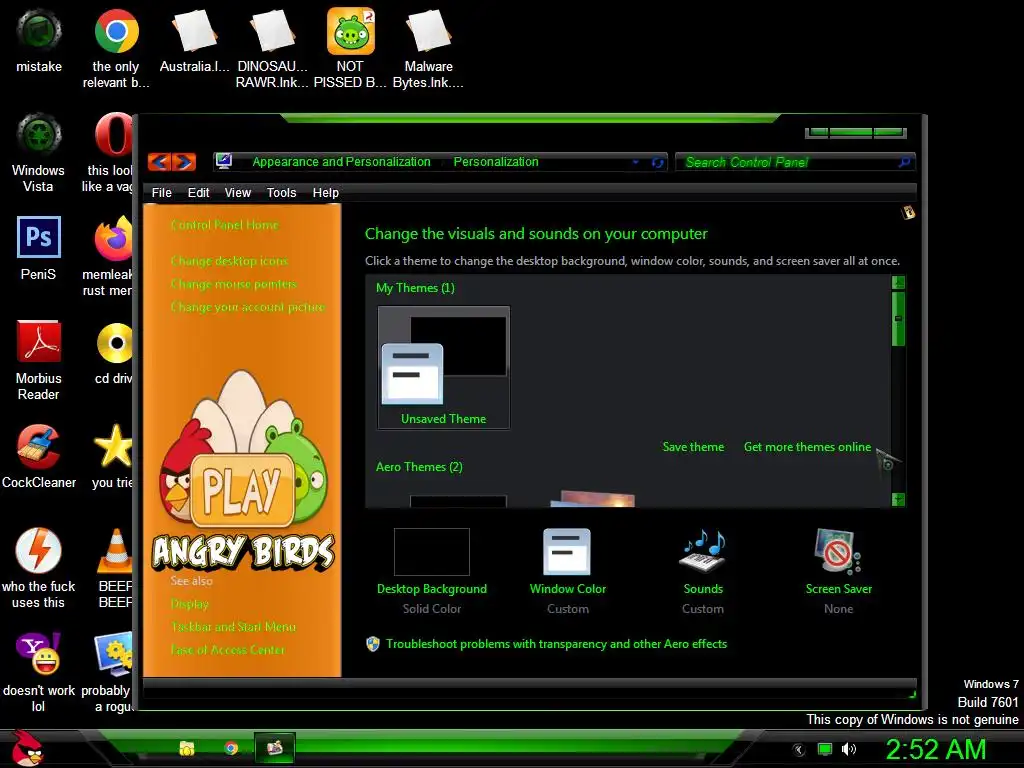Screen dimensions: 1024x768
Task: Click the refresh button in address bar
Action: [x=658, y=163]
